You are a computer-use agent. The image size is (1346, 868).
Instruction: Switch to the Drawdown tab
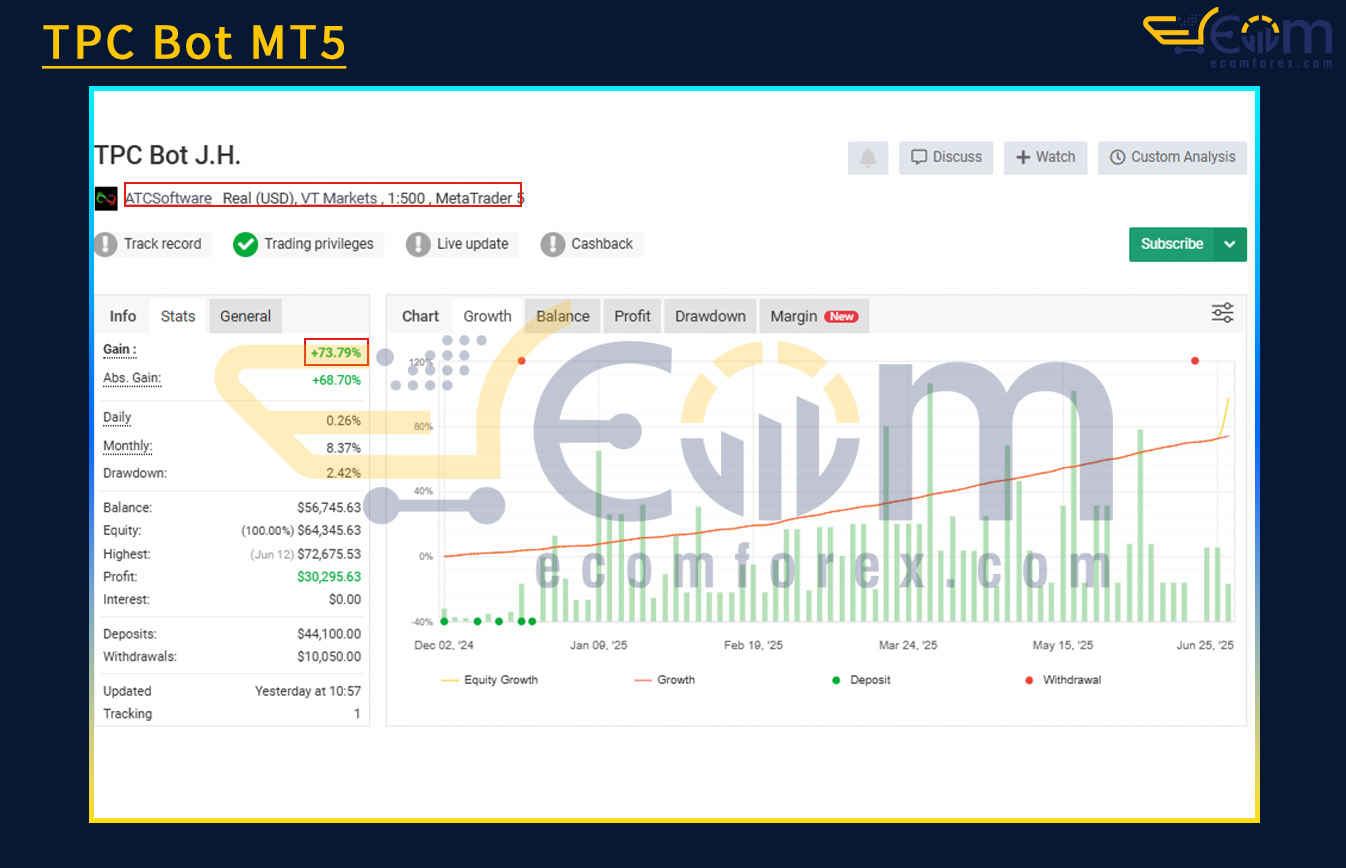[x=710, y=316]
